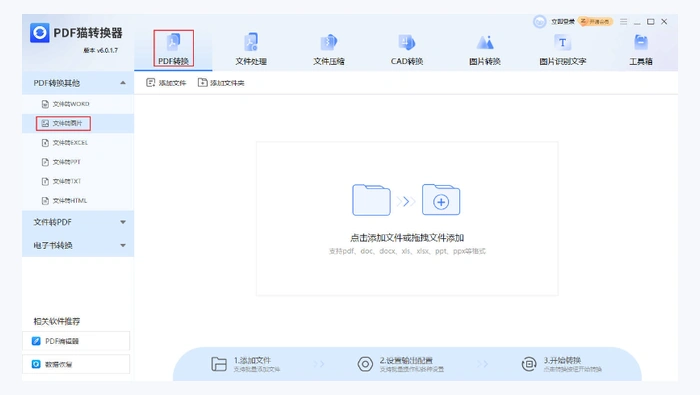Click the user avatar icon
The image size is (700, 395).
click(539, 21)
